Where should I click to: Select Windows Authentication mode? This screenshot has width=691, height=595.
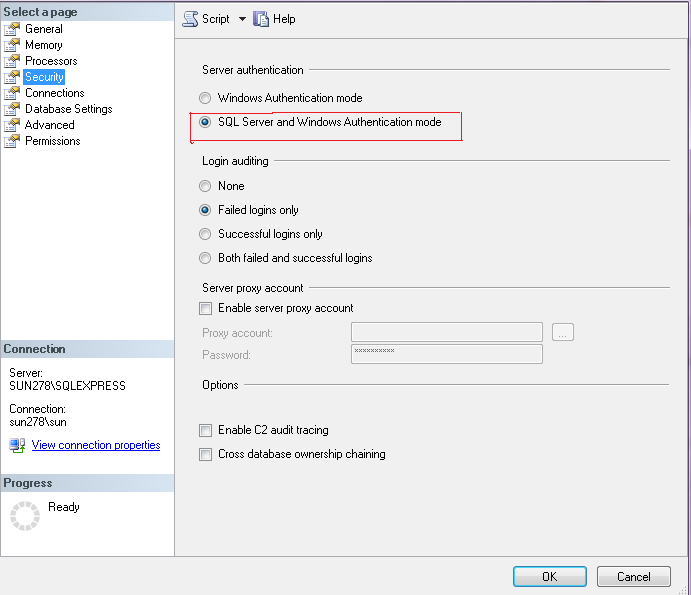click(x=205, y=98)
